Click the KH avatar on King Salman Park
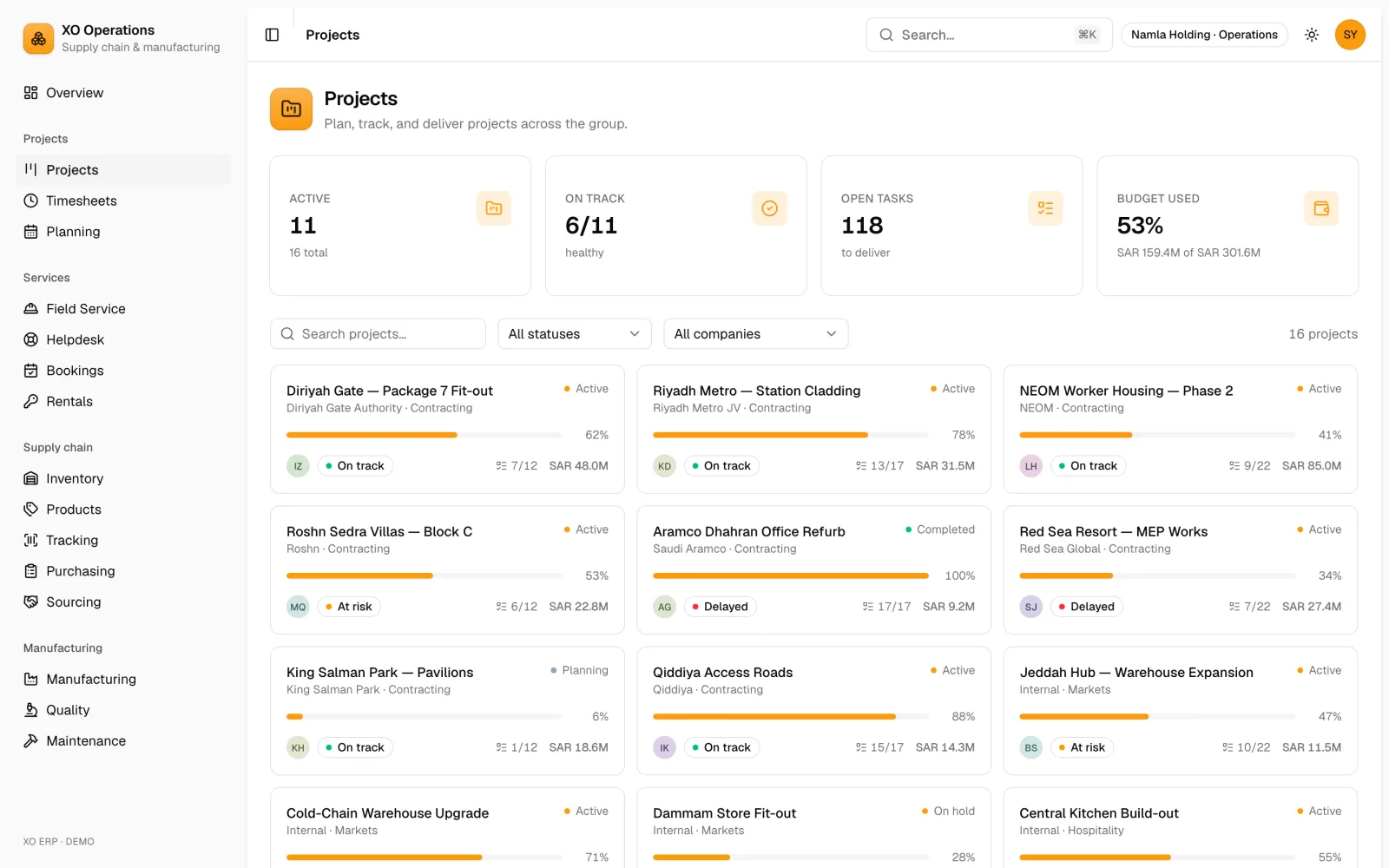 click(298, 747)
